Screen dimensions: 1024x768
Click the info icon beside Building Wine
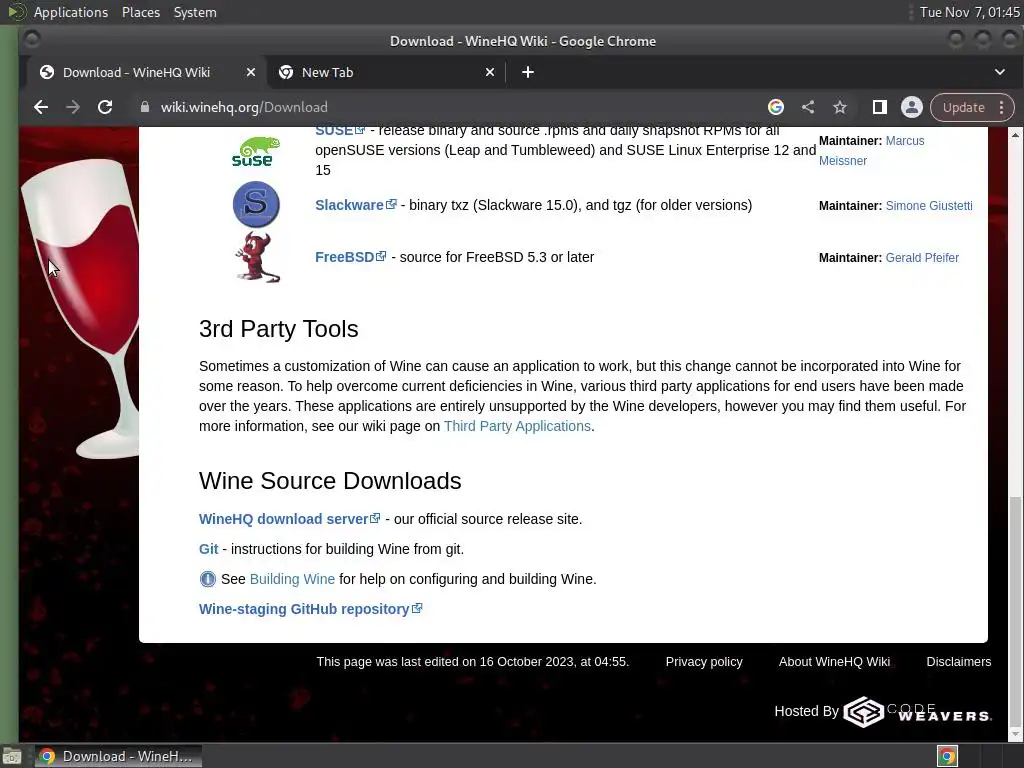click(x=208, y=579)
